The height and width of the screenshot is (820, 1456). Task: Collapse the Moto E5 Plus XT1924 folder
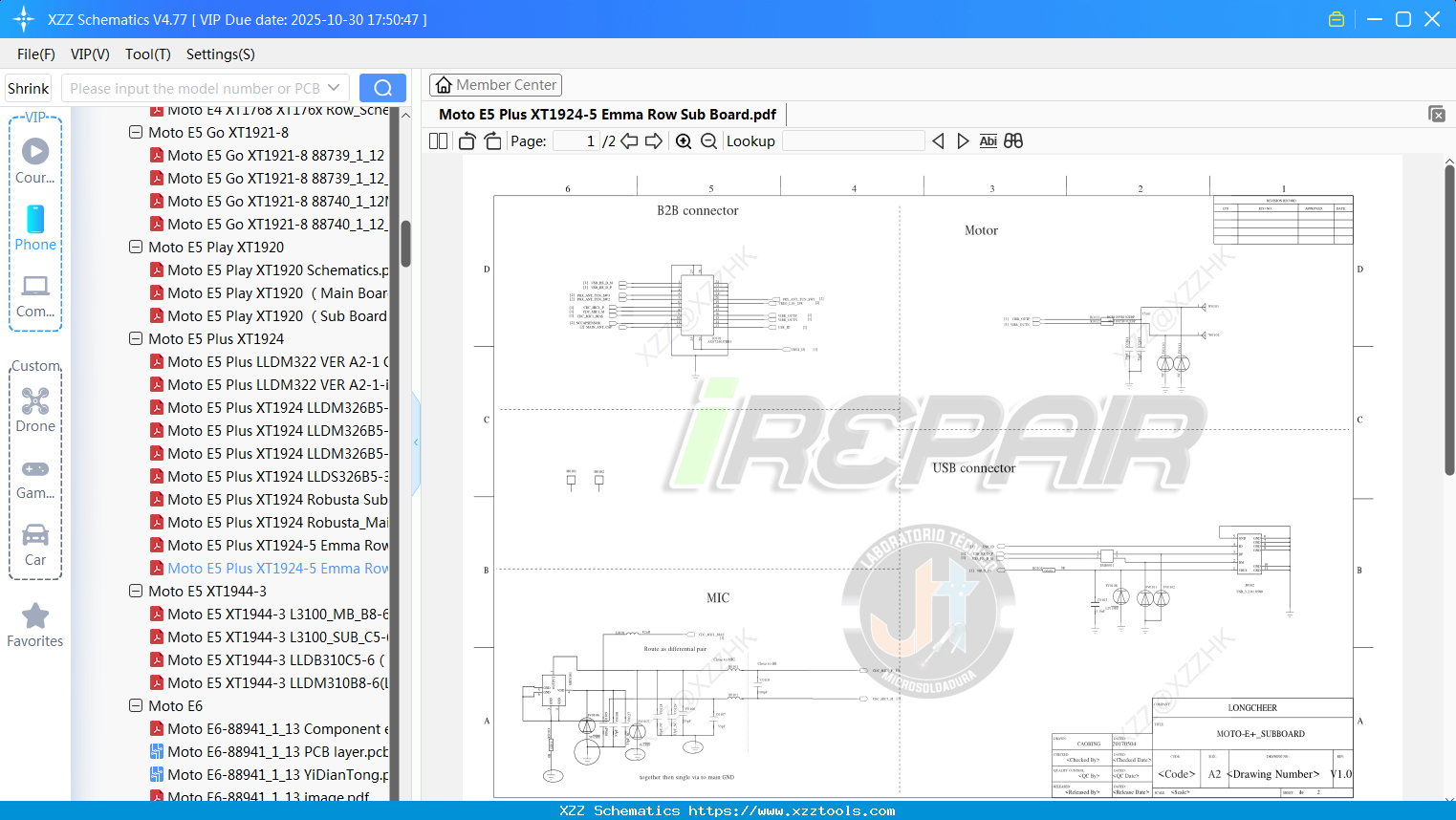click(x=136, y=338)
